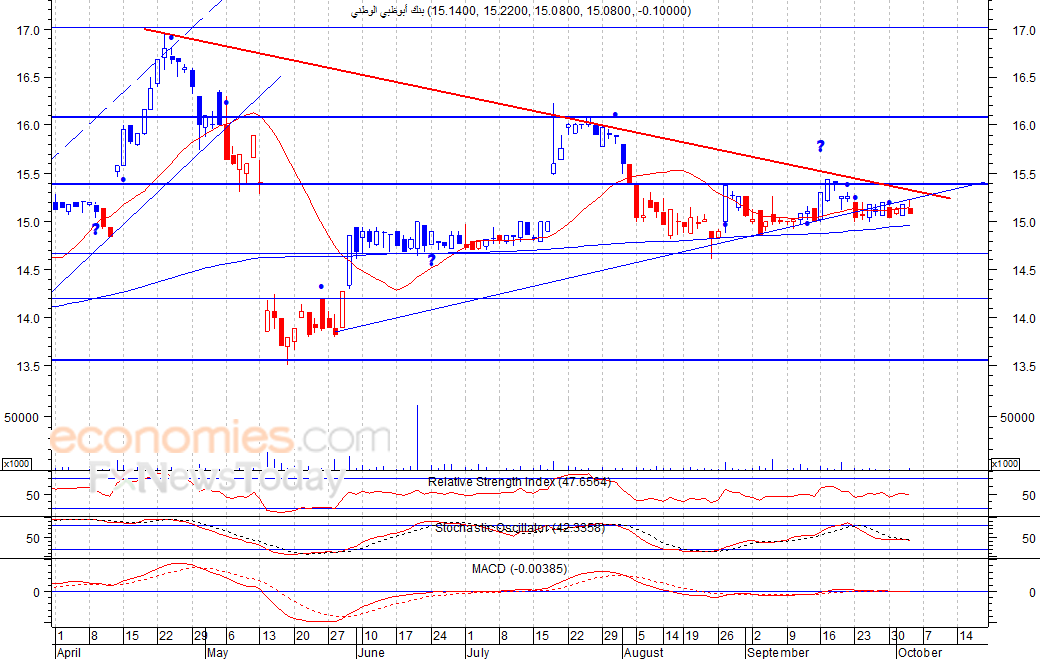Click the blue question mark near late-June candles
The height and width of the screenshot is (659, 1040).
click(431, 260)
